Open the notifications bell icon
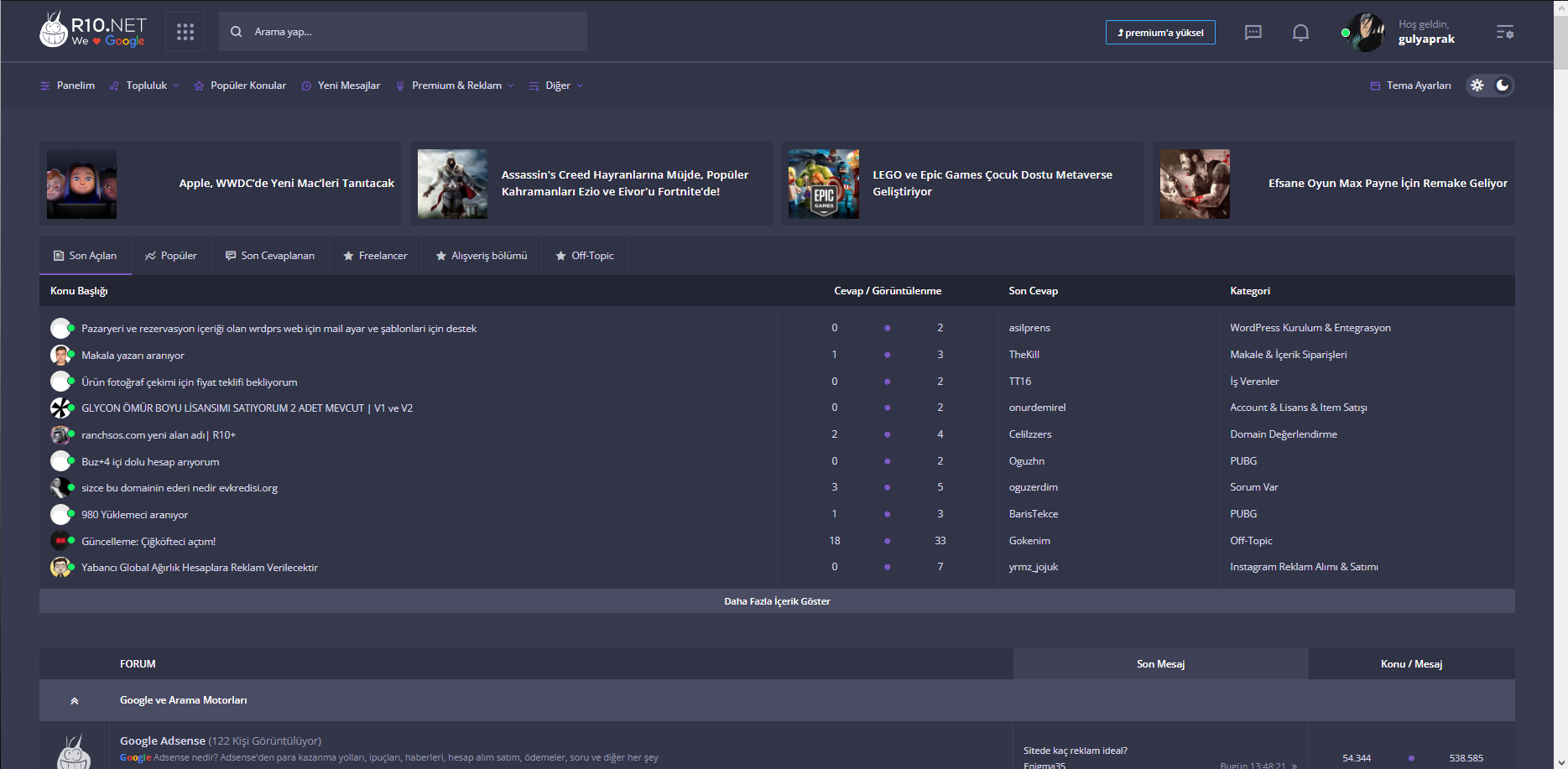Viewport: 1568px width, 769px height. click(1300, 33)
